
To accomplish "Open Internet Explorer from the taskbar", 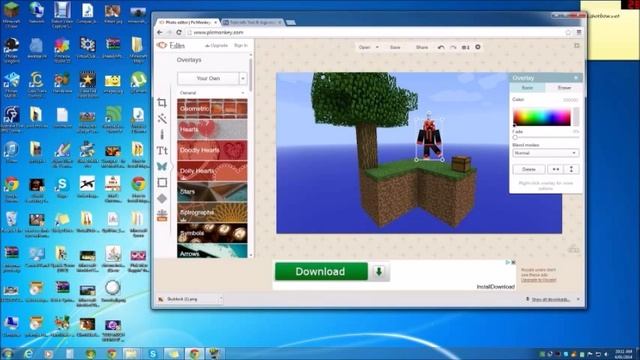I will (28, 353).
